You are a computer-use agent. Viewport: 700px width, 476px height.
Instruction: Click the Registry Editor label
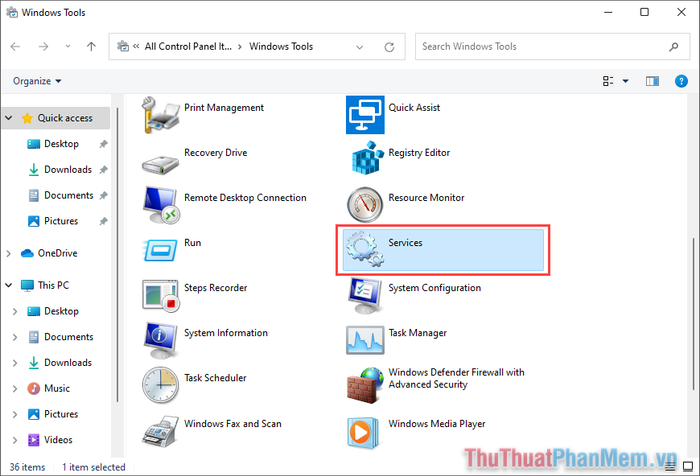click(419, 153)
